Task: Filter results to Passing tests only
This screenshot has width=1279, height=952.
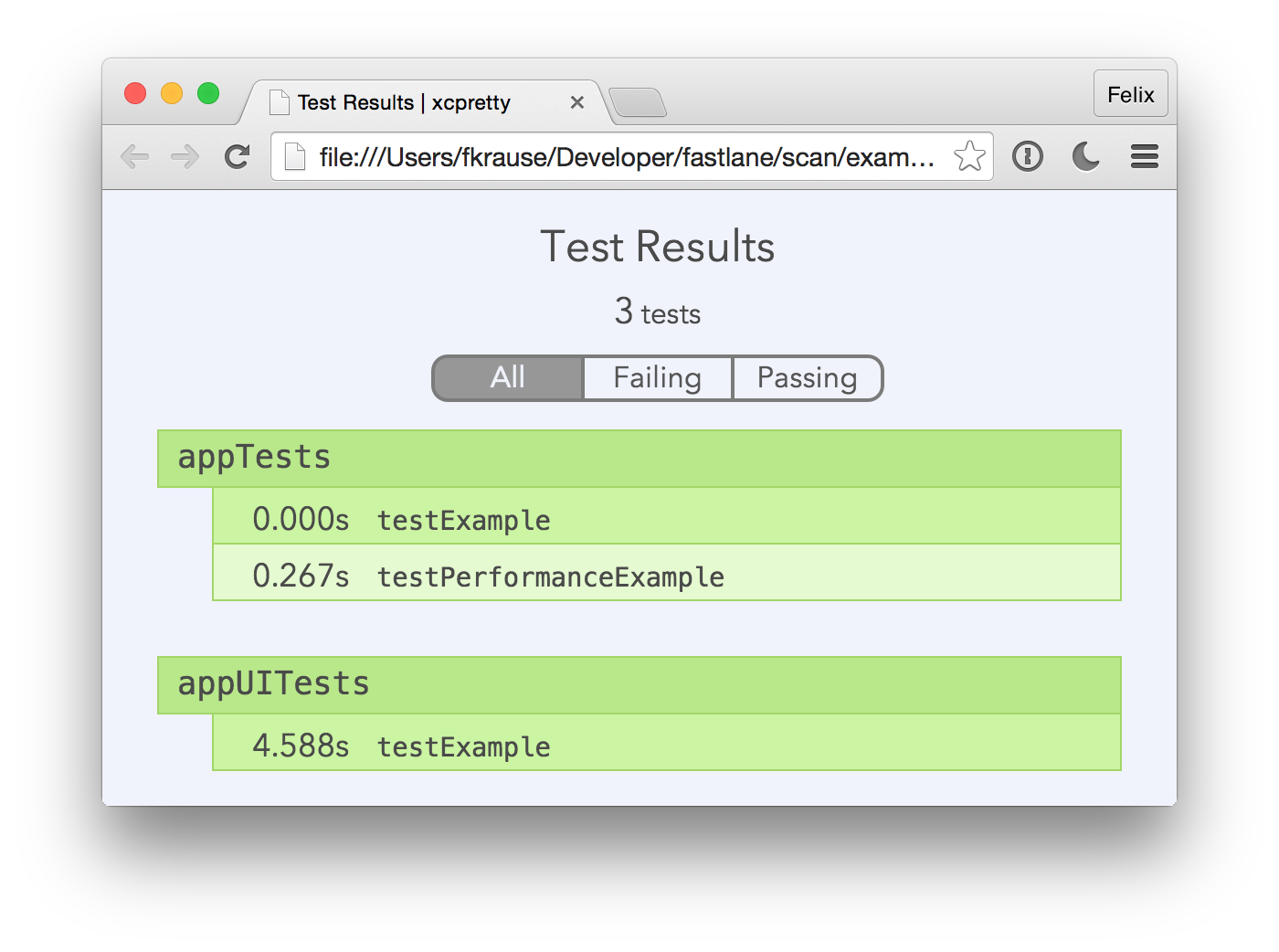Action: [808, 377]
